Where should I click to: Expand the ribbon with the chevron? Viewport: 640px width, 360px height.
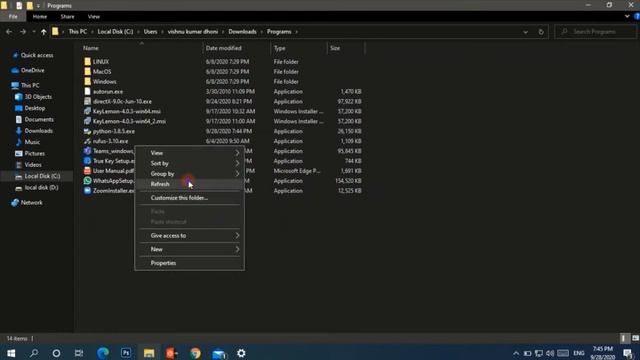(627, 17)
